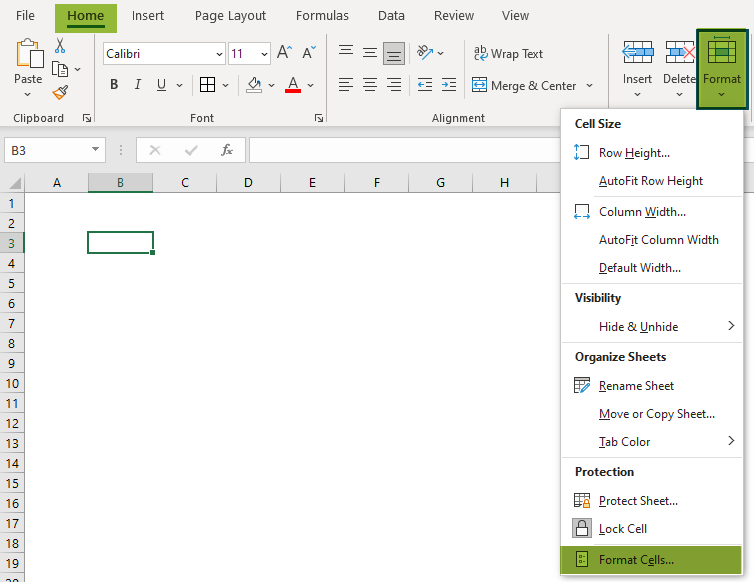Switch to the Review tab
Image resolution: width=754 pixels, height=582 pixels.
[453, 16]
